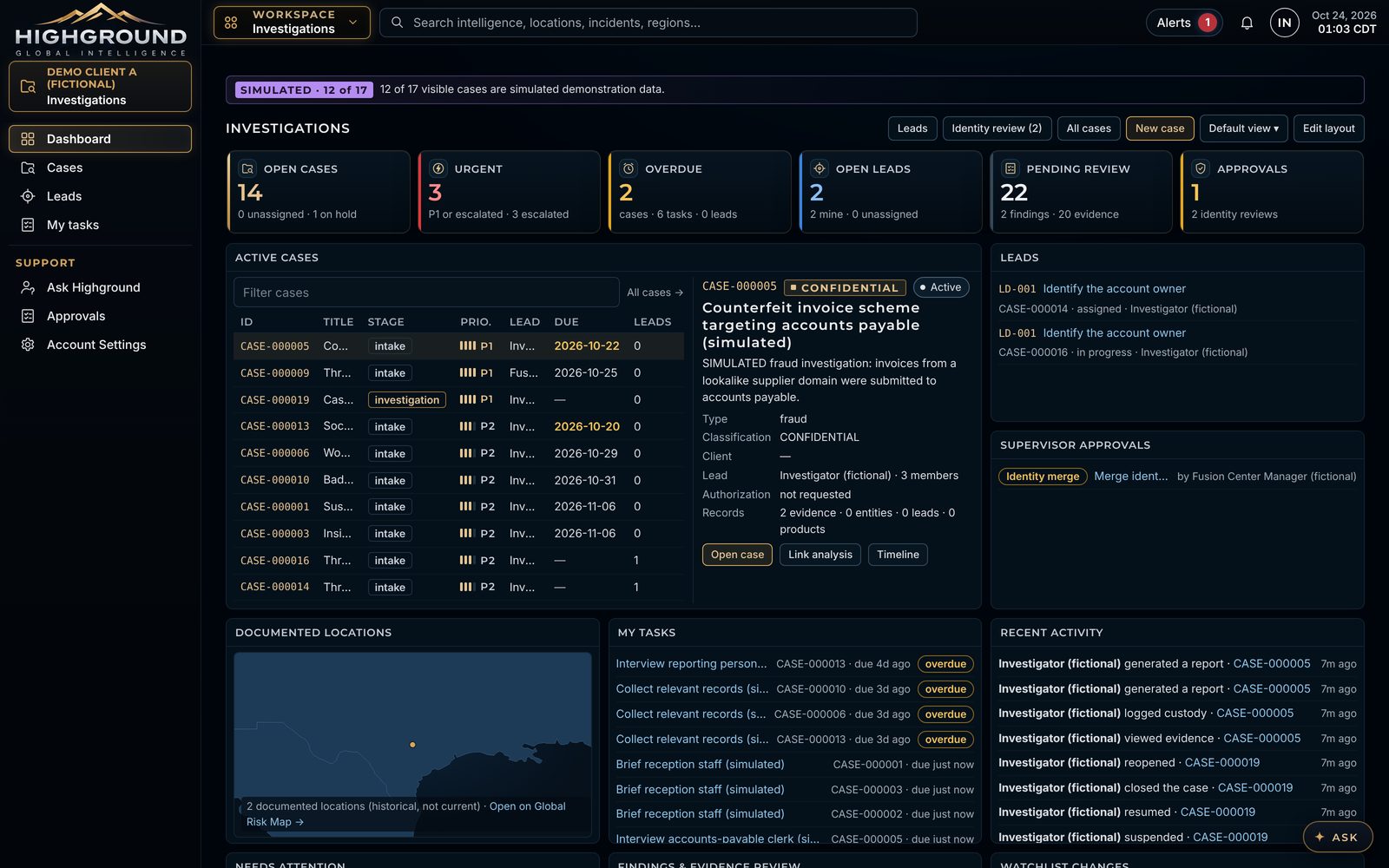Click the All cases arrow link
Viewport: 1389px width, 868px height.
coord(655,293)
